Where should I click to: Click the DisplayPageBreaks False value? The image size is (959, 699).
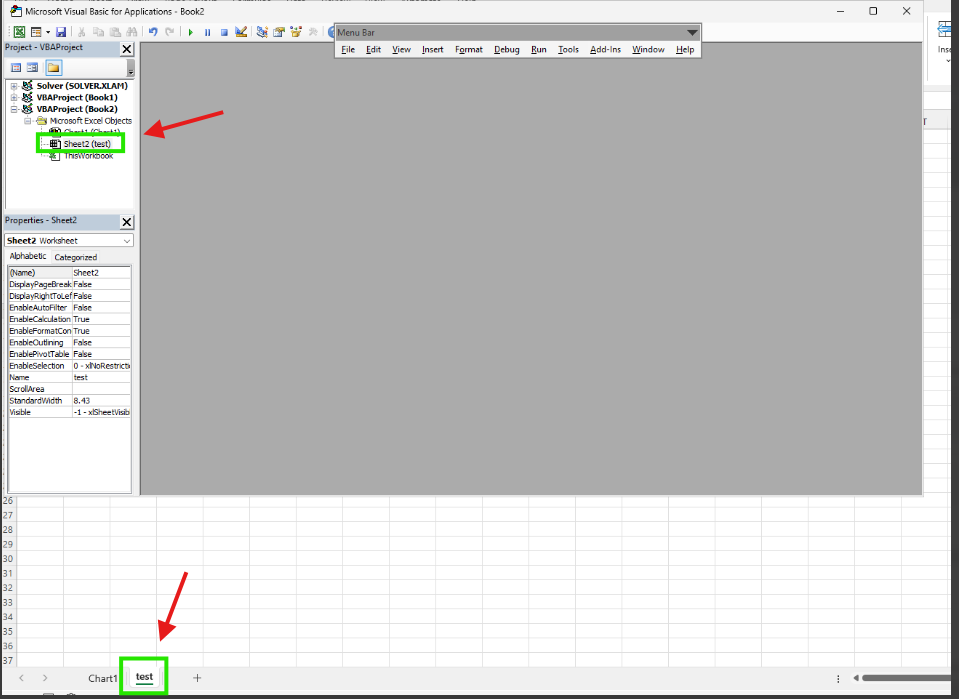(101, 284)
